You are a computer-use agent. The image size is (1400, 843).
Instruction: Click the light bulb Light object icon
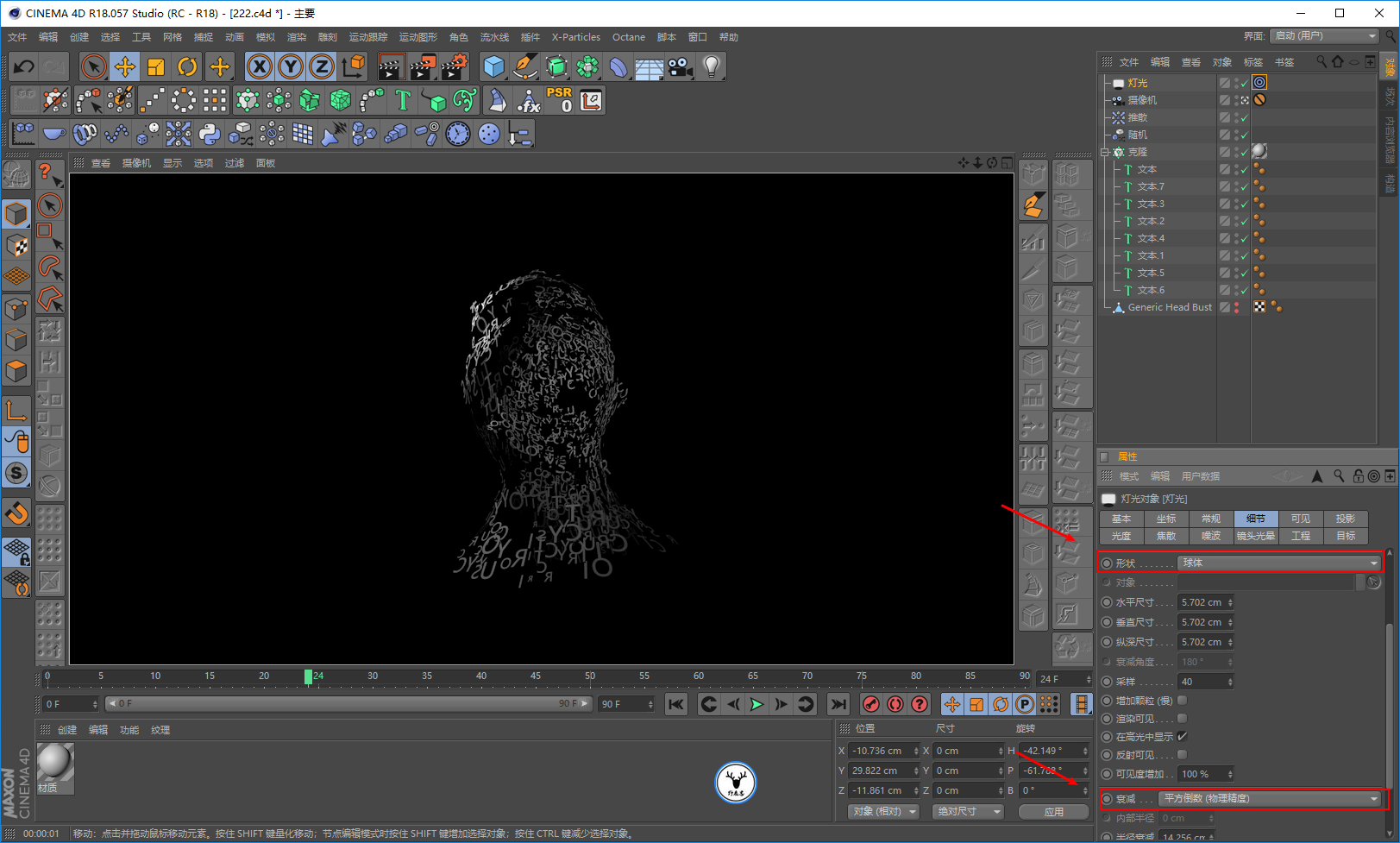[x=711, y=66]
